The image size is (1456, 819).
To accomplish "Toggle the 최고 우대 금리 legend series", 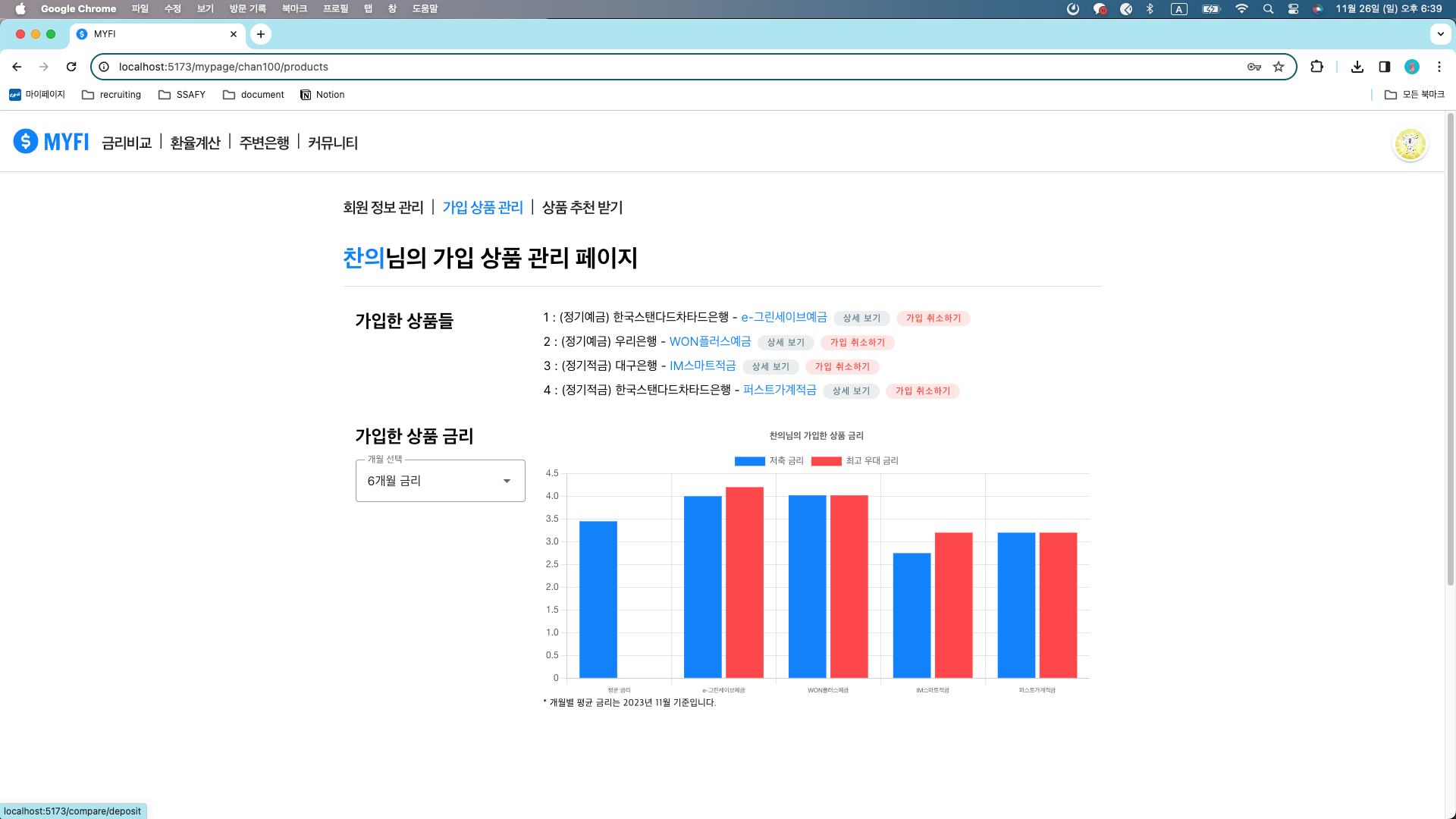I will pyautogui.click(x=855, y=461).
